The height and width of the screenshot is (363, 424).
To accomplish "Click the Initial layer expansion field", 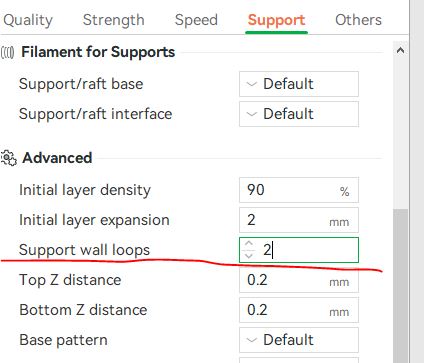I will [299, 220].
